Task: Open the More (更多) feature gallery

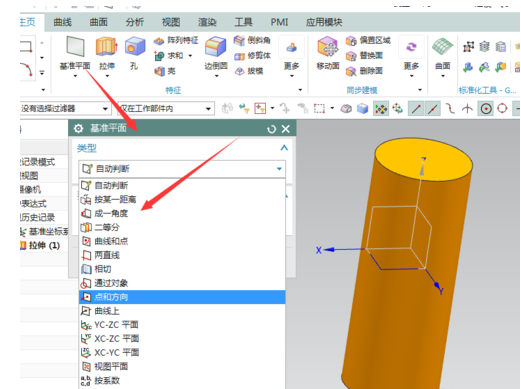Action: tap(291, 53)
